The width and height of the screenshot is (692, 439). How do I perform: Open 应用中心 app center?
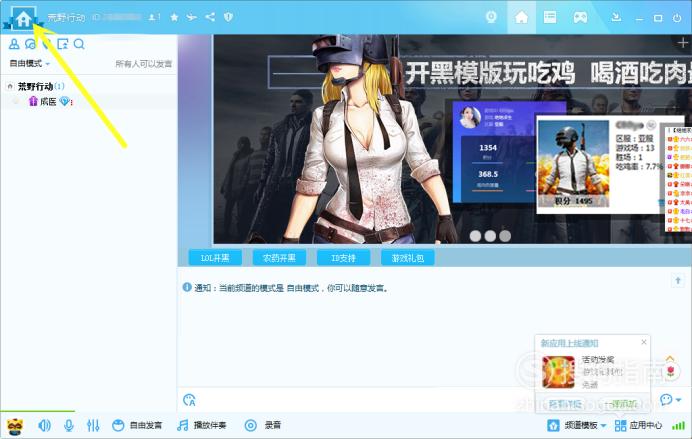click(639, 425)
